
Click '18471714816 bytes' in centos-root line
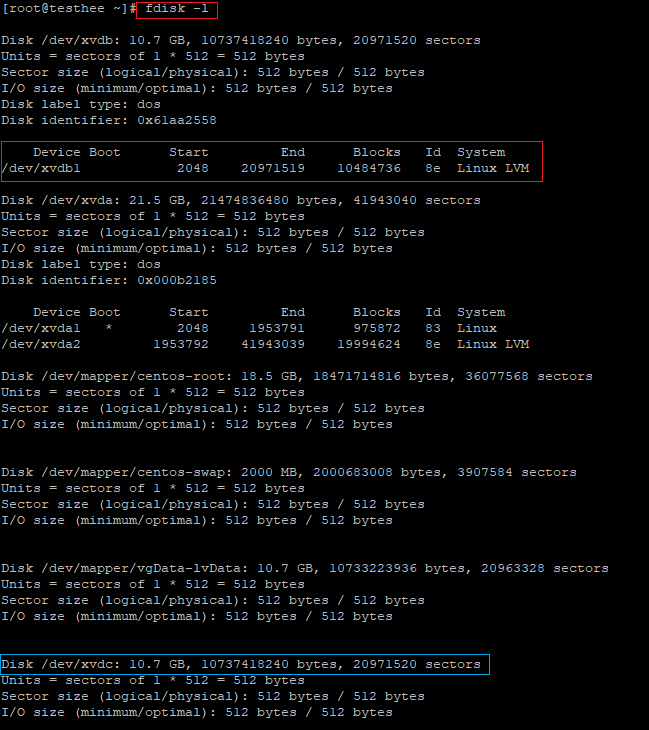pos(380,377)
